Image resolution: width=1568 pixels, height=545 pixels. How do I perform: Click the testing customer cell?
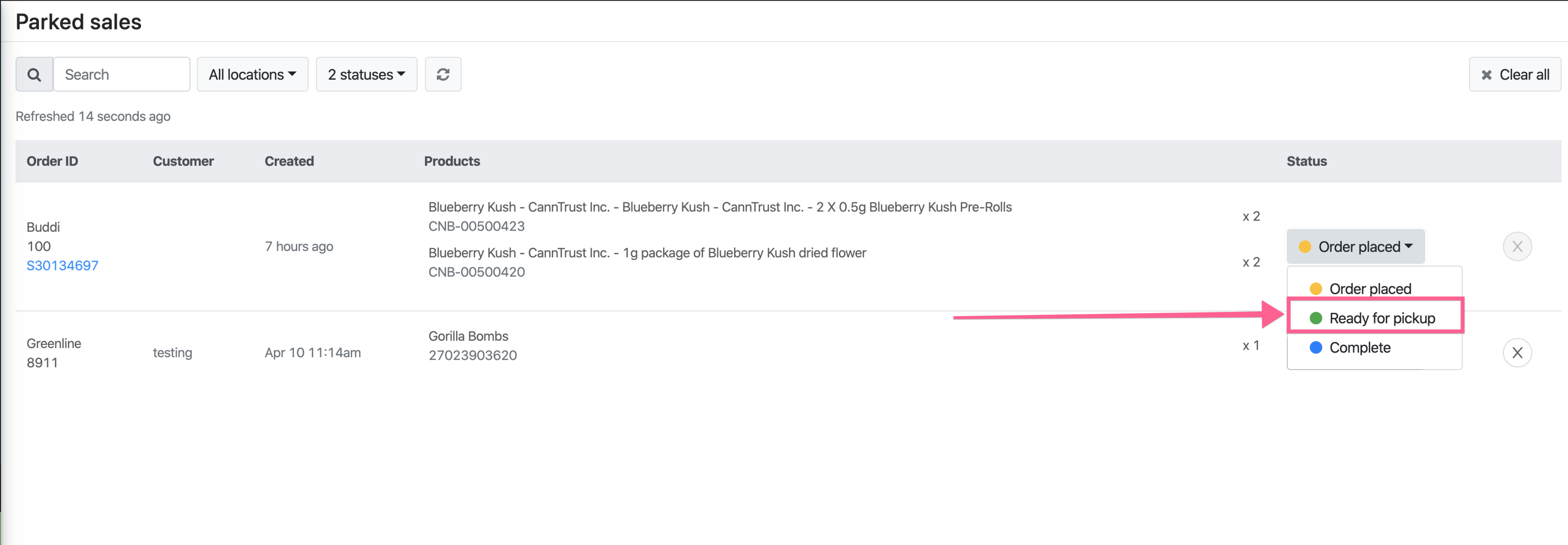click(172, 353)
